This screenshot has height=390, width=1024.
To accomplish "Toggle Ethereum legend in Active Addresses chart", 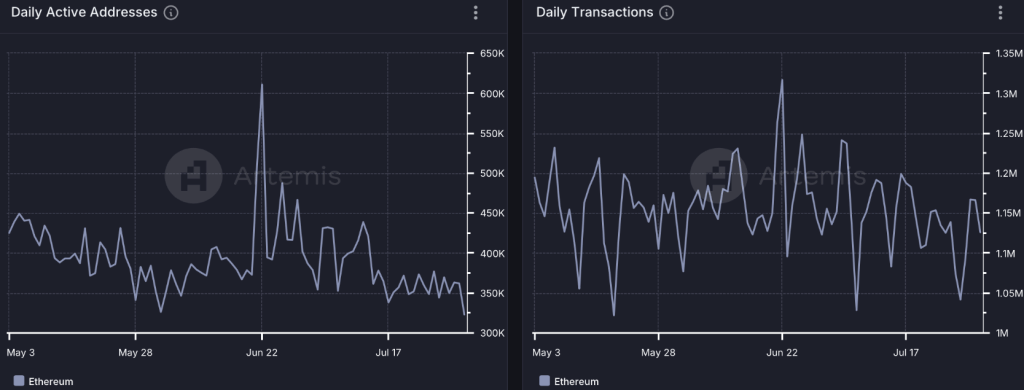I will tap(43, 382).
